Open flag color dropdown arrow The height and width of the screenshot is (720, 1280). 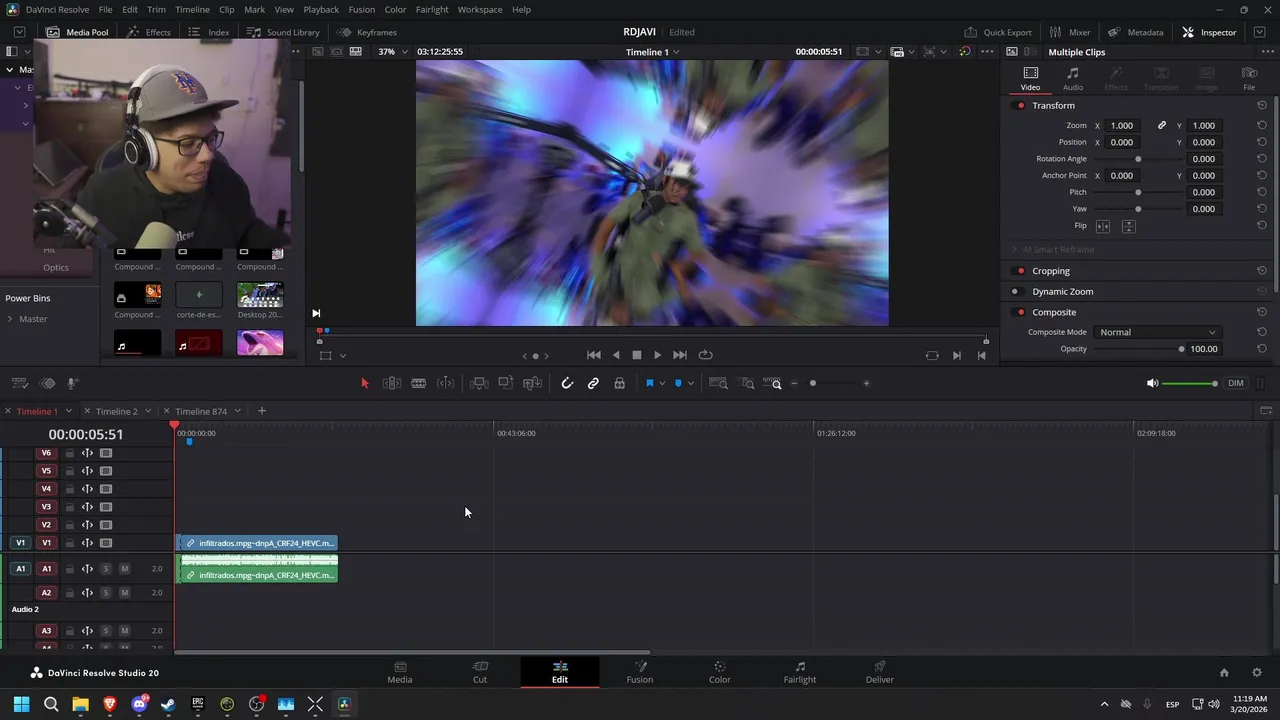point(662,384)
